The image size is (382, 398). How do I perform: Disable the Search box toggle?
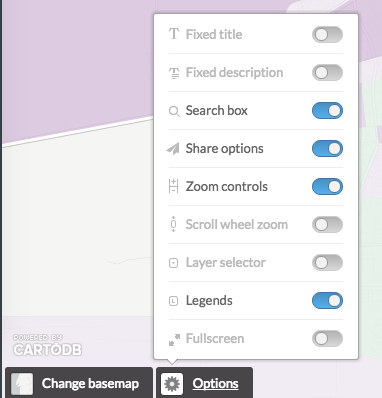coord(327,111)
